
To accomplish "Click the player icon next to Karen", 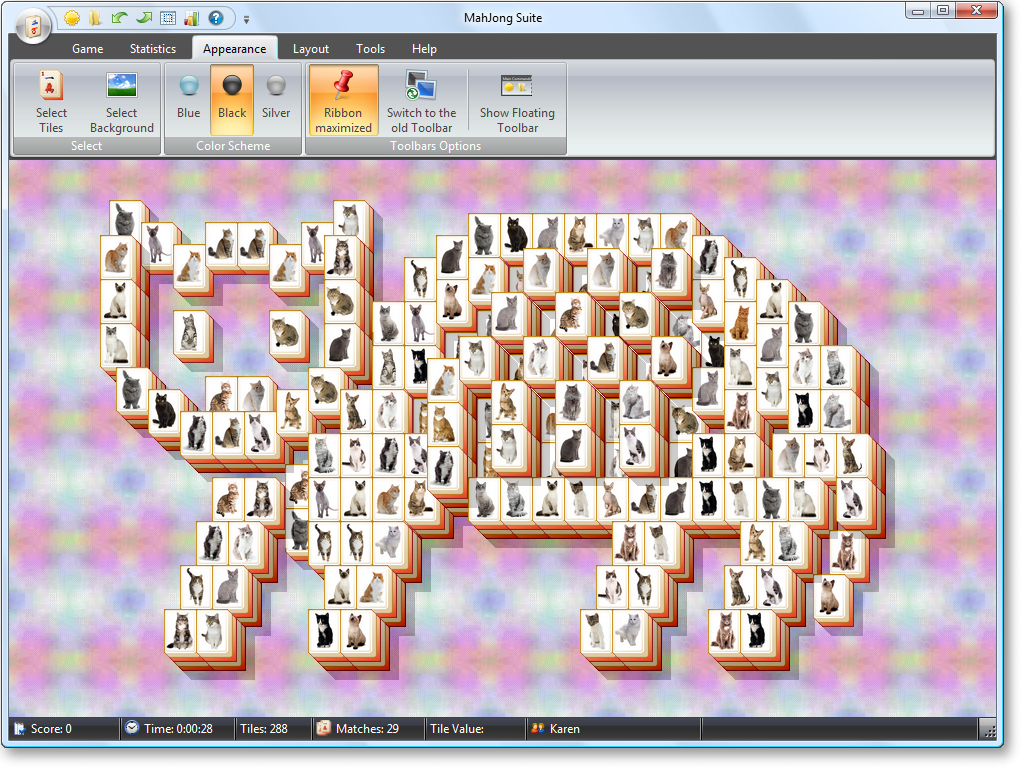I will point(537,728).
